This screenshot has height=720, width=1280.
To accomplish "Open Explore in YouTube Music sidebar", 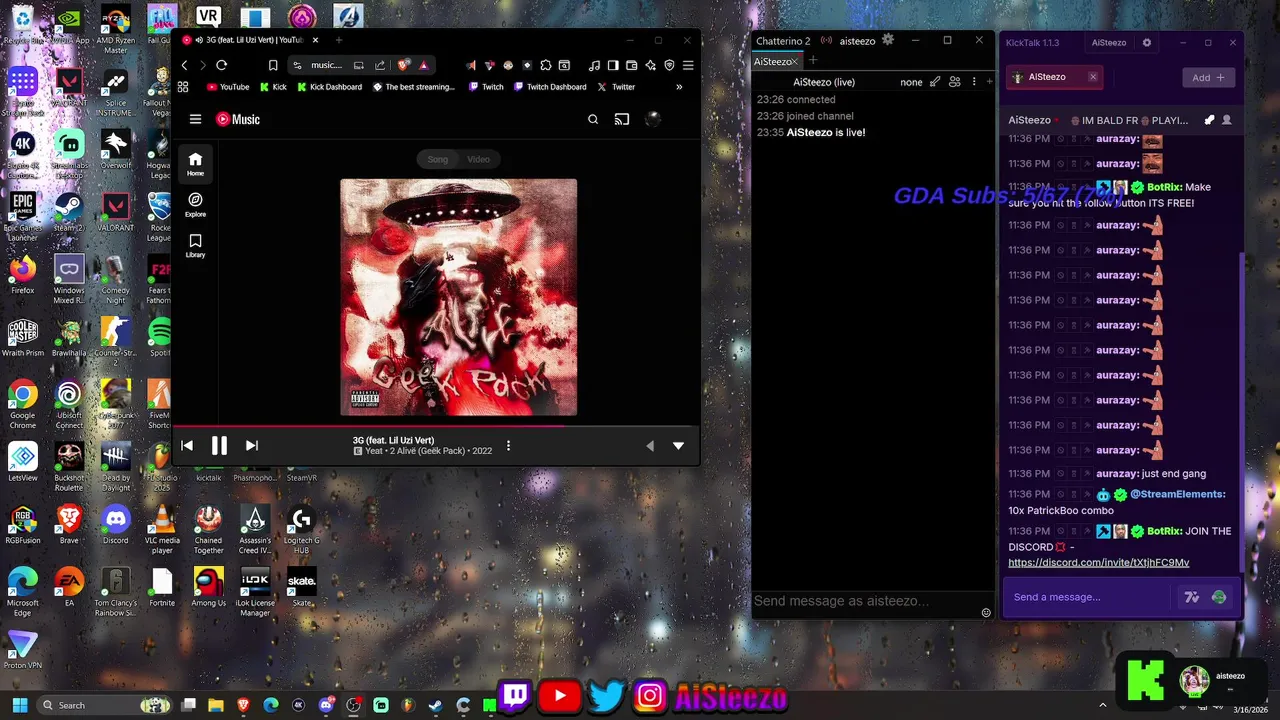I will [x=195, y=205].
